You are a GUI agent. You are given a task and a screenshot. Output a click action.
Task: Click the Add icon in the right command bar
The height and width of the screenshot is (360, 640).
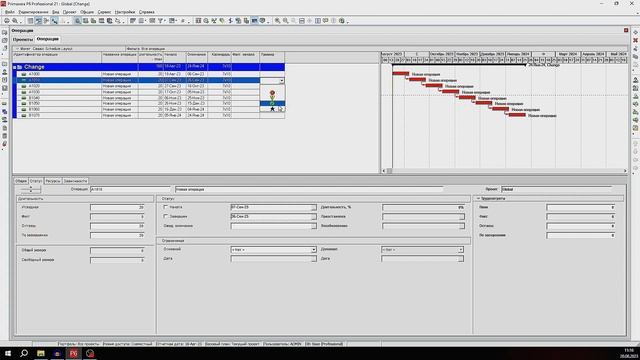tap(636, 32)
